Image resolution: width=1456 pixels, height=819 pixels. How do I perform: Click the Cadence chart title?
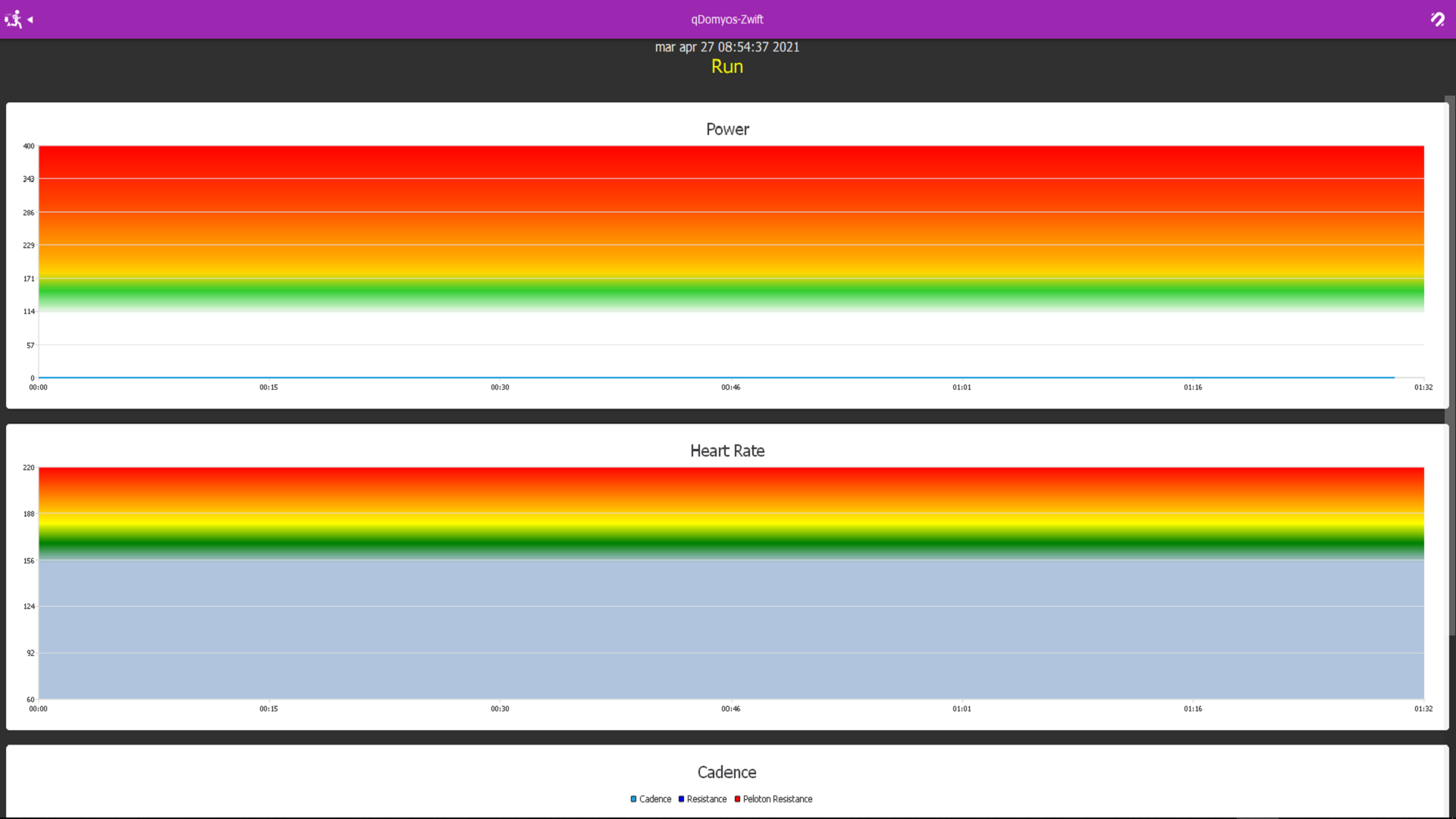(x=726, y=773)
